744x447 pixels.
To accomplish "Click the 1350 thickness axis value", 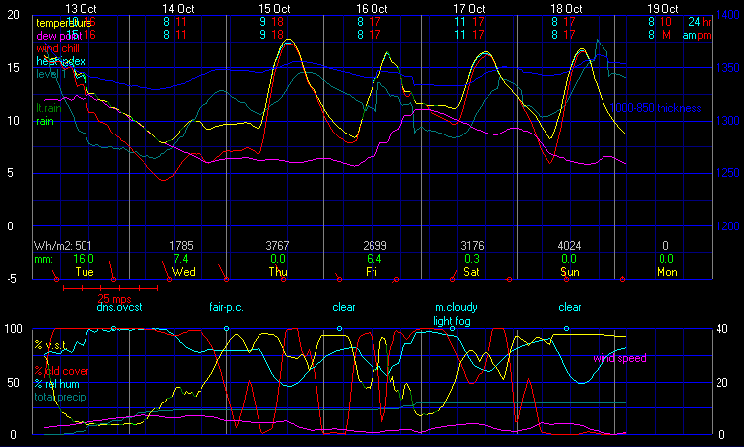I will point(728,68).
